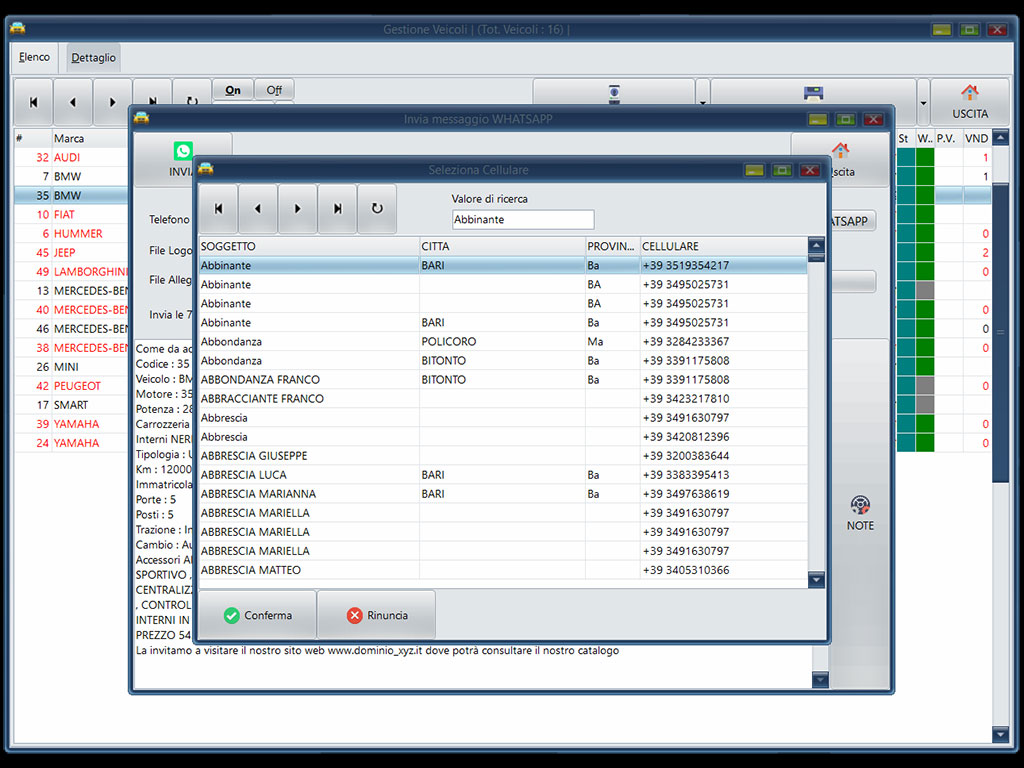Viewport: 1024px width, 768px height.
Task: Cancel with Rinuncia button
Action: [x=377, y=615]
